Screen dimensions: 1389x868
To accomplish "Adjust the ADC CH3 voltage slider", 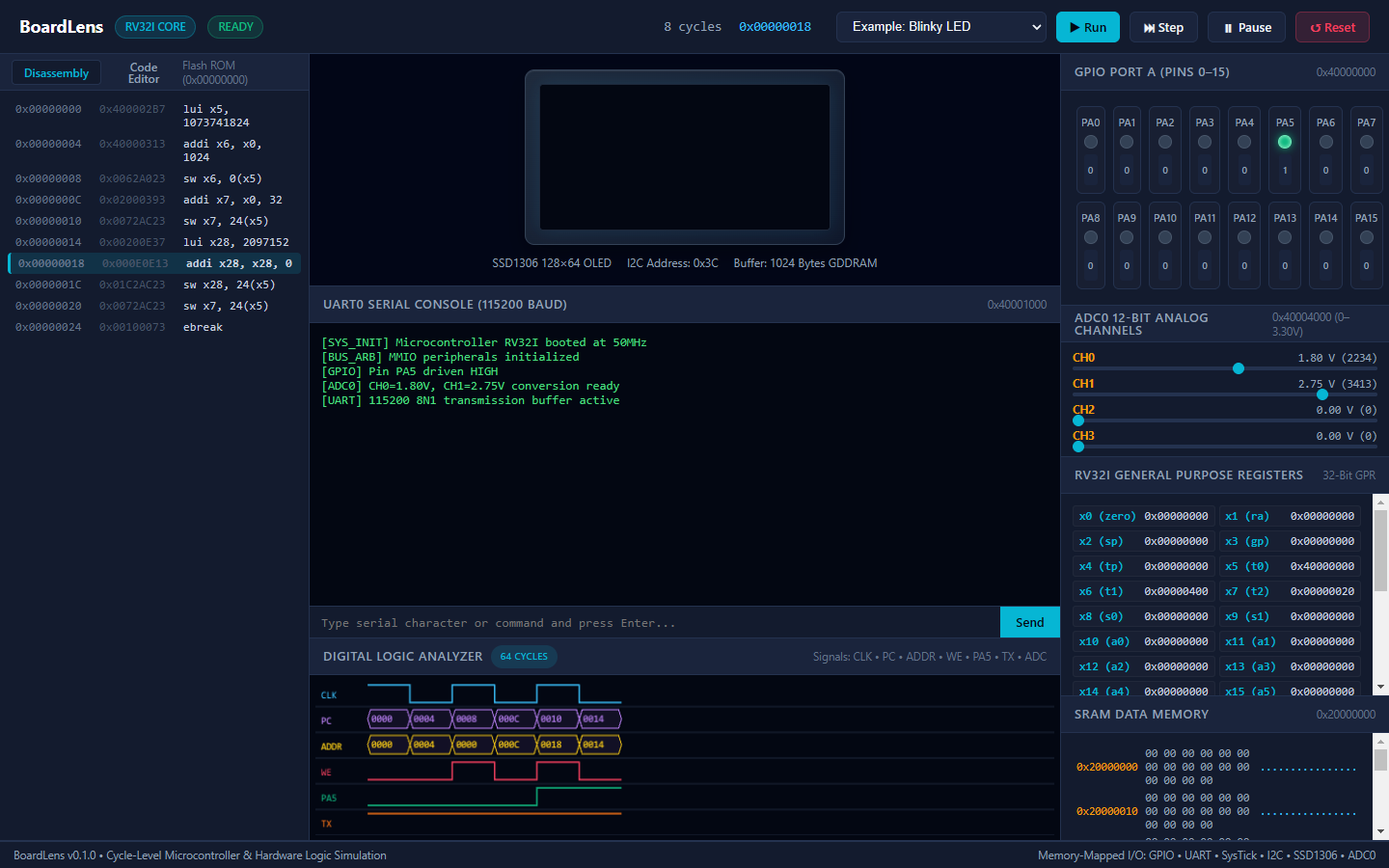I will (x=1225, y=447).
